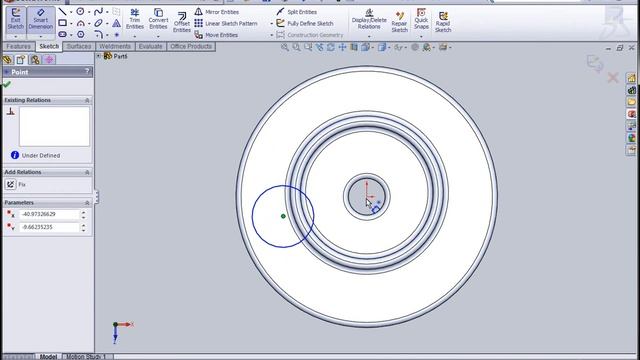Open the Smart Dimension dropdown arrow
The image size is (640, 360).
click(x=41, y=36)
